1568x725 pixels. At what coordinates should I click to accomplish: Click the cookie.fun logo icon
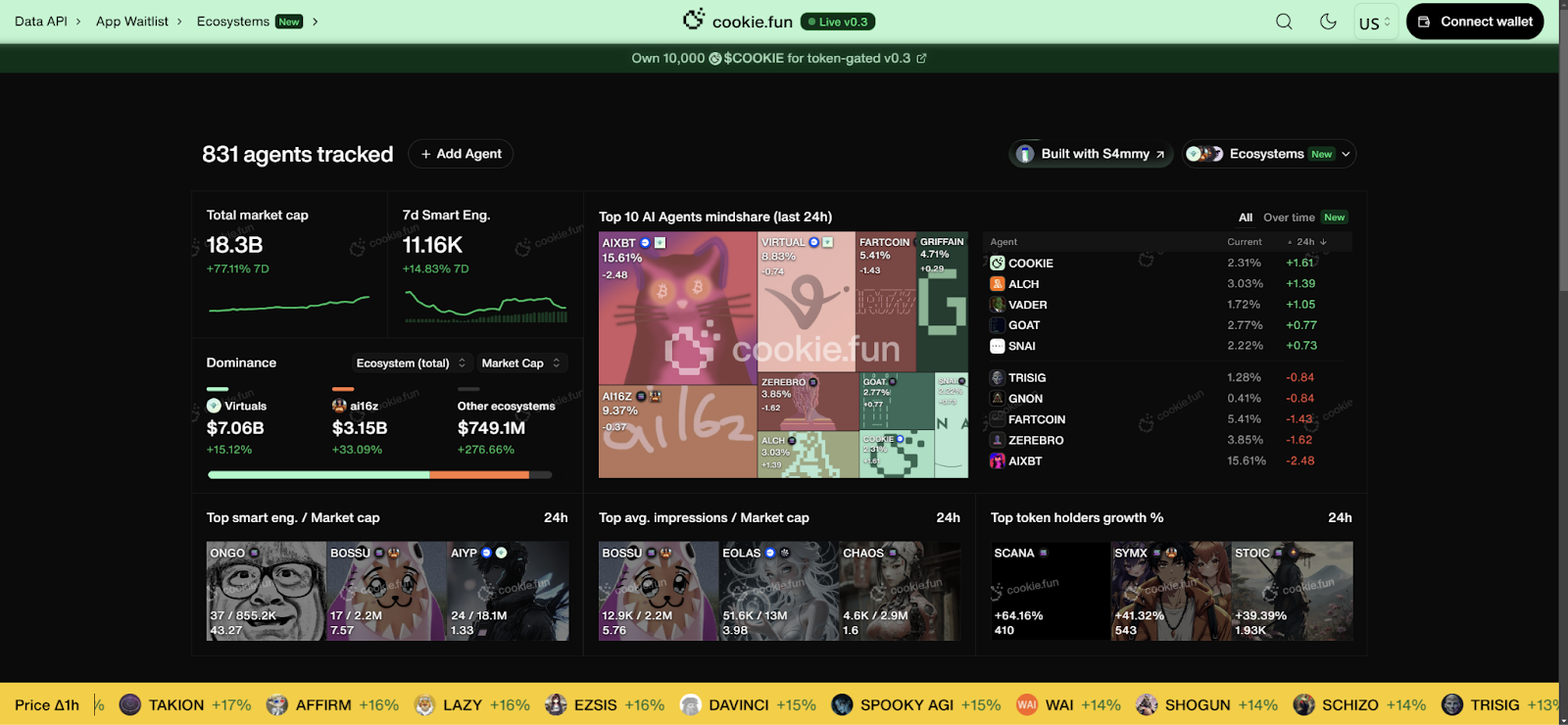point(694,20)
